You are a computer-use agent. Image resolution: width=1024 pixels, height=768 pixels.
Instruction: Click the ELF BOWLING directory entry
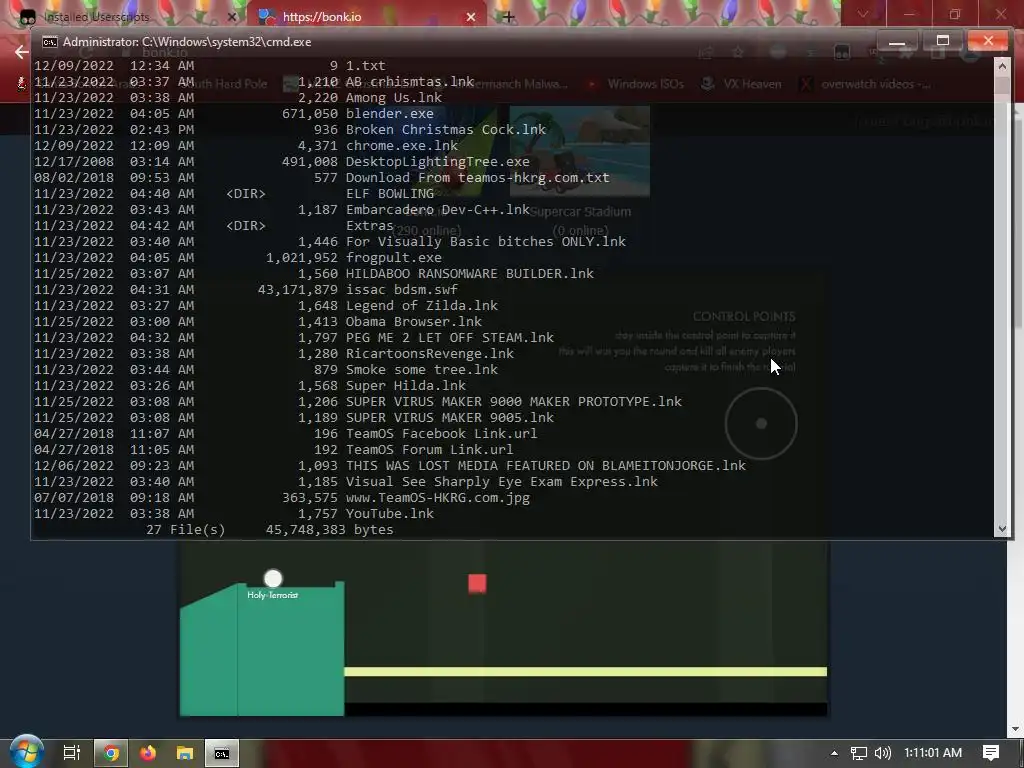(389, 193)
